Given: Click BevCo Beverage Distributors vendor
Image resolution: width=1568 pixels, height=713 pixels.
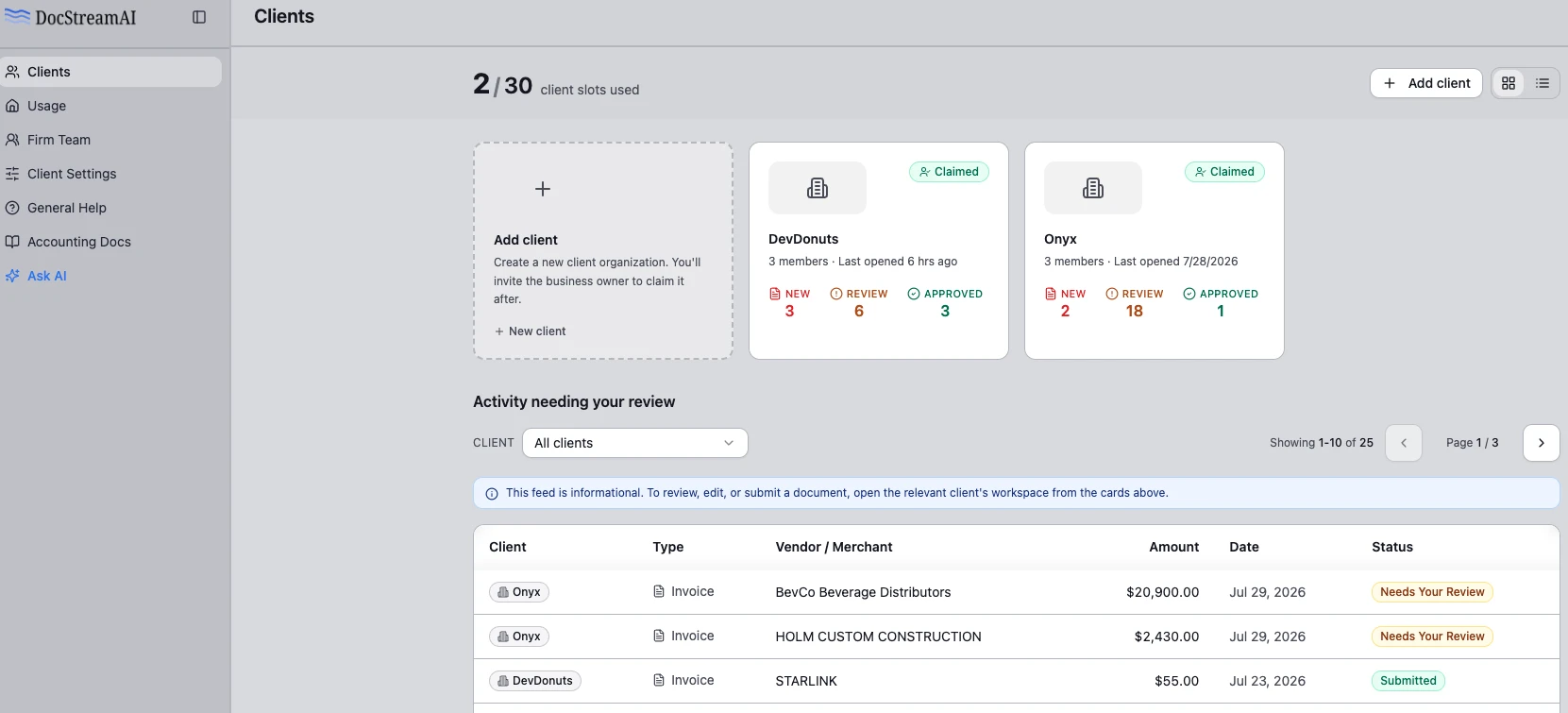Looking at the screenshot, I should 863,592.
